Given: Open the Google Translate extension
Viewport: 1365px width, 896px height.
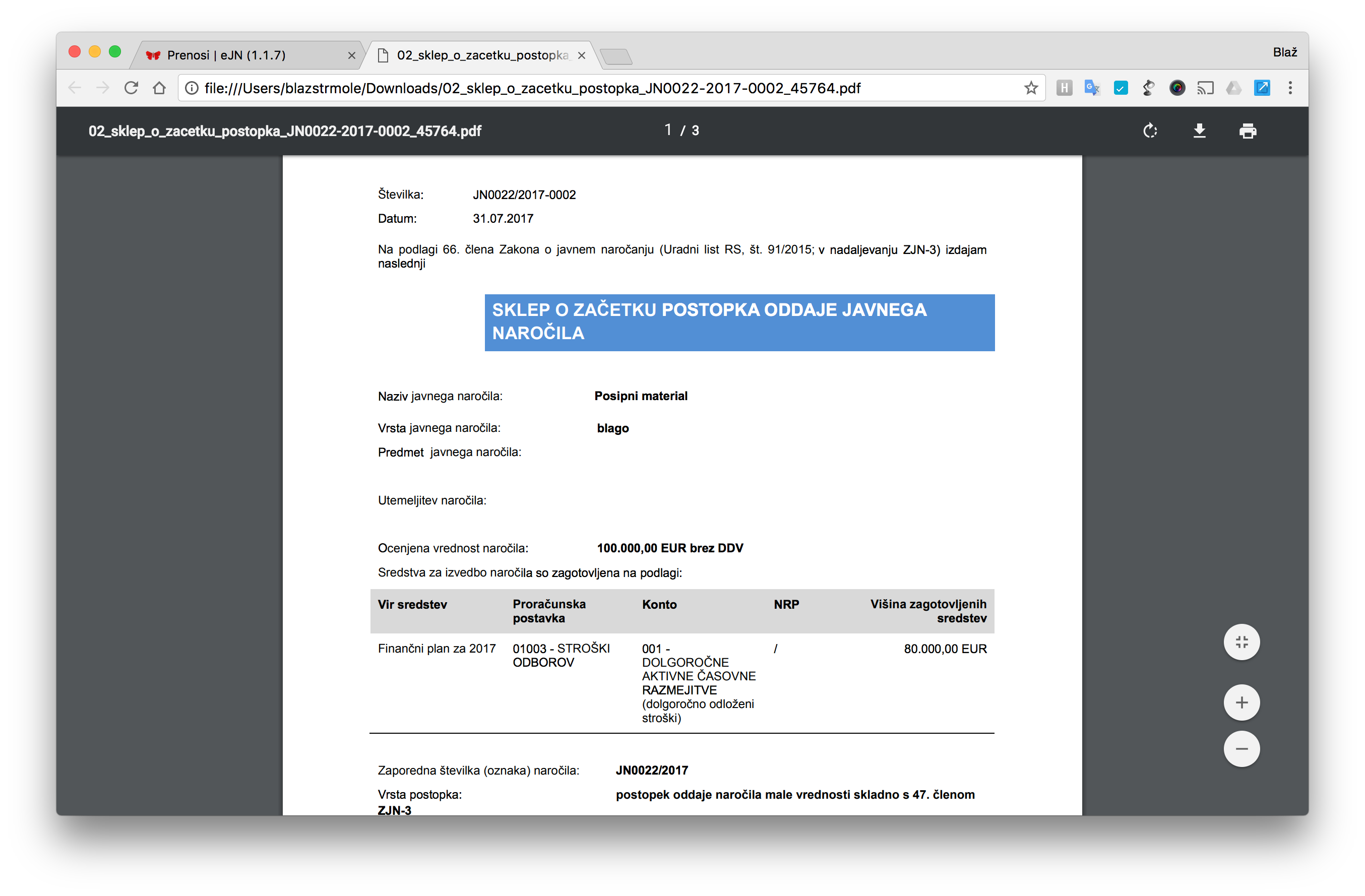Looking at the screenshot, I should click(1092, 88).
